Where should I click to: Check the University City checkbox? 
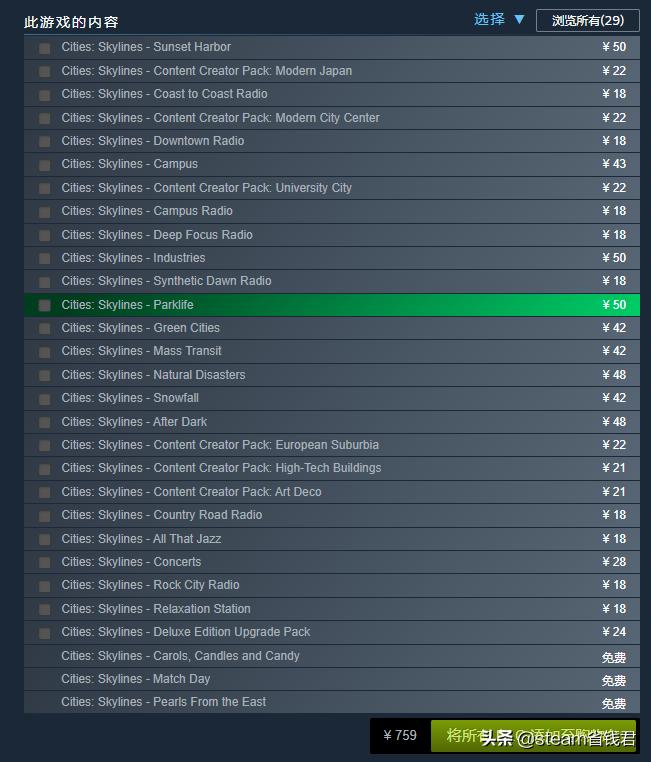coord(44,189)
